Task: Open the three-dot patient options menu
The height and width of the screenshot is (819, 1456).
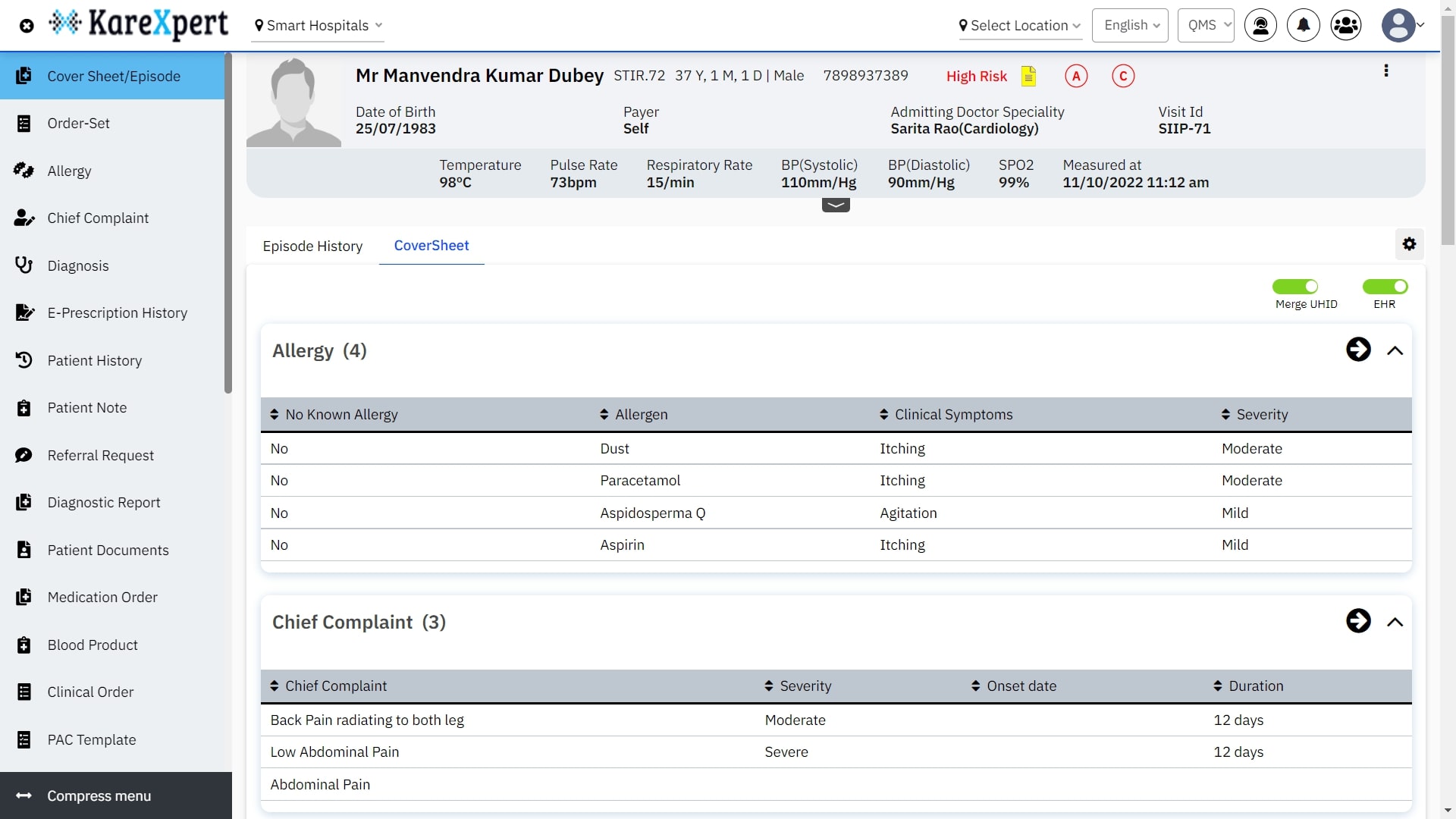Action: [x=1386, y=71]
